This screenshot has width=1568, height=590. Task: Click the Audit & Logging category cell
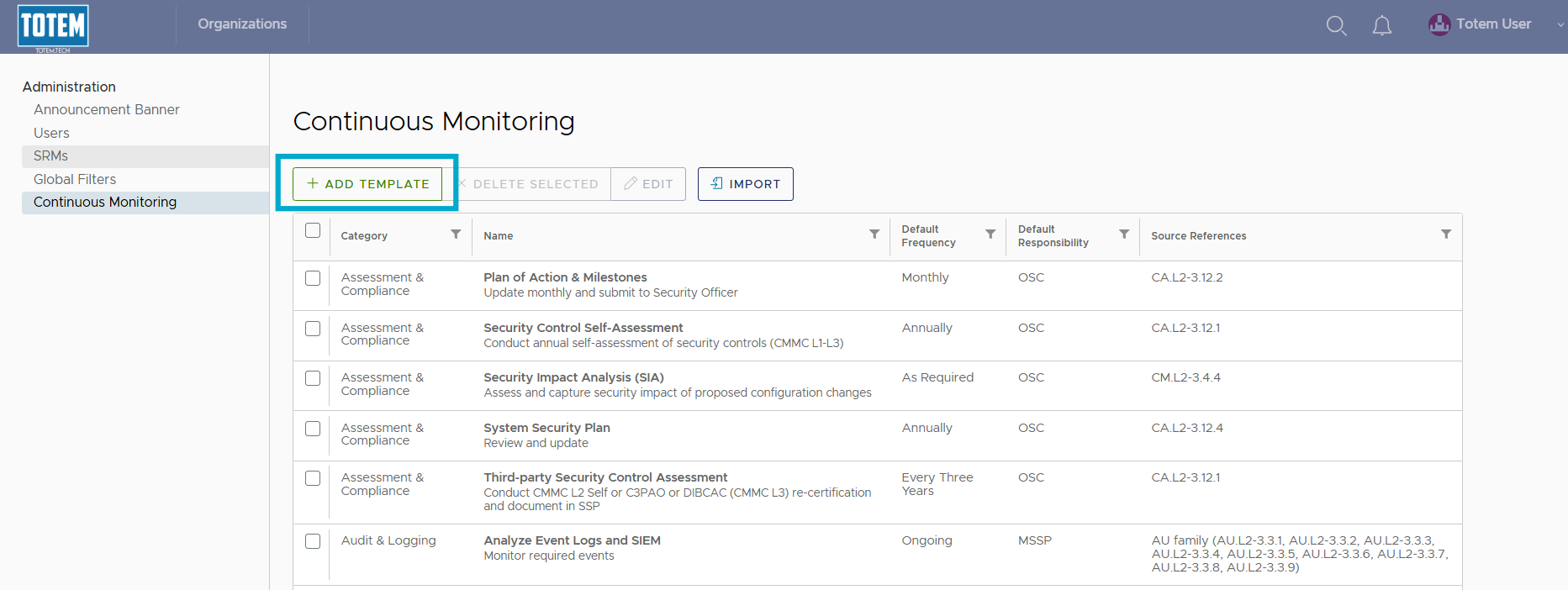pos(388,540)
